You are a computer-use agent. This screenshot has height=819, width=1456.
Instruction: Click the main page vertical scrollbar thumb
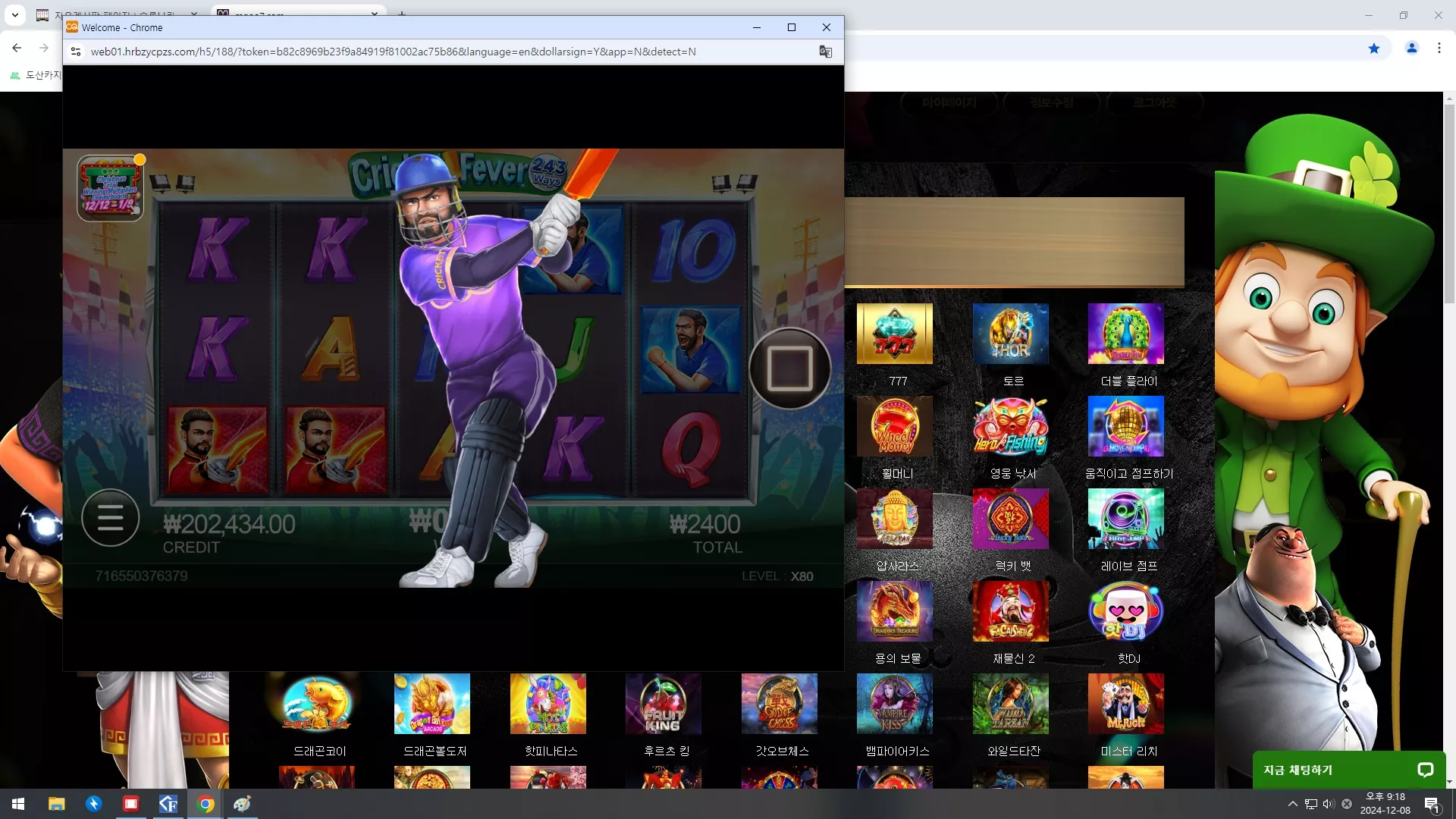click(x=1449, y=205)
